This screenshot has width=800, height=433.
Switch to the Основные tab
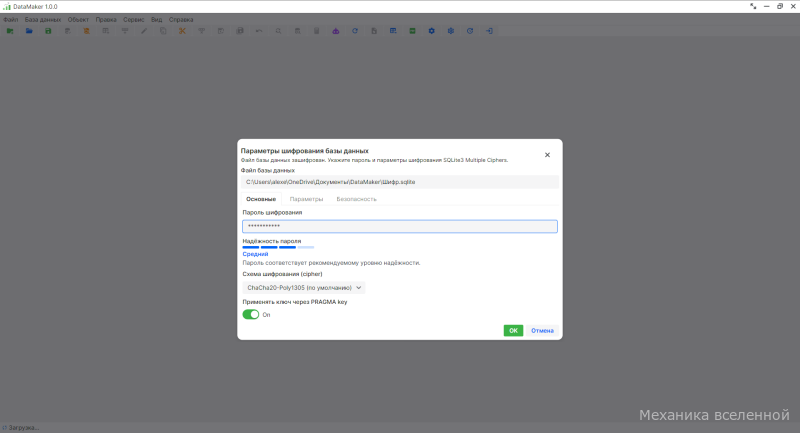coord(261,199)
